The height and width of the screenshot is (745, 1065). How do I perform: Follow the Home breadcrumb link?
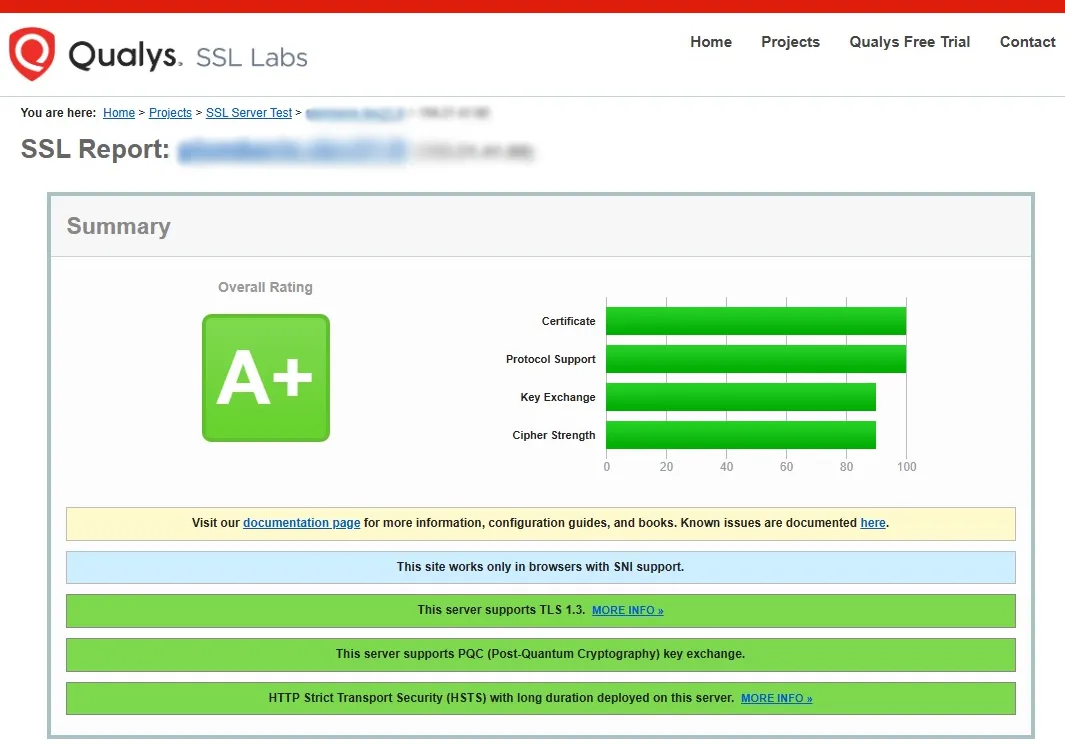119,113
